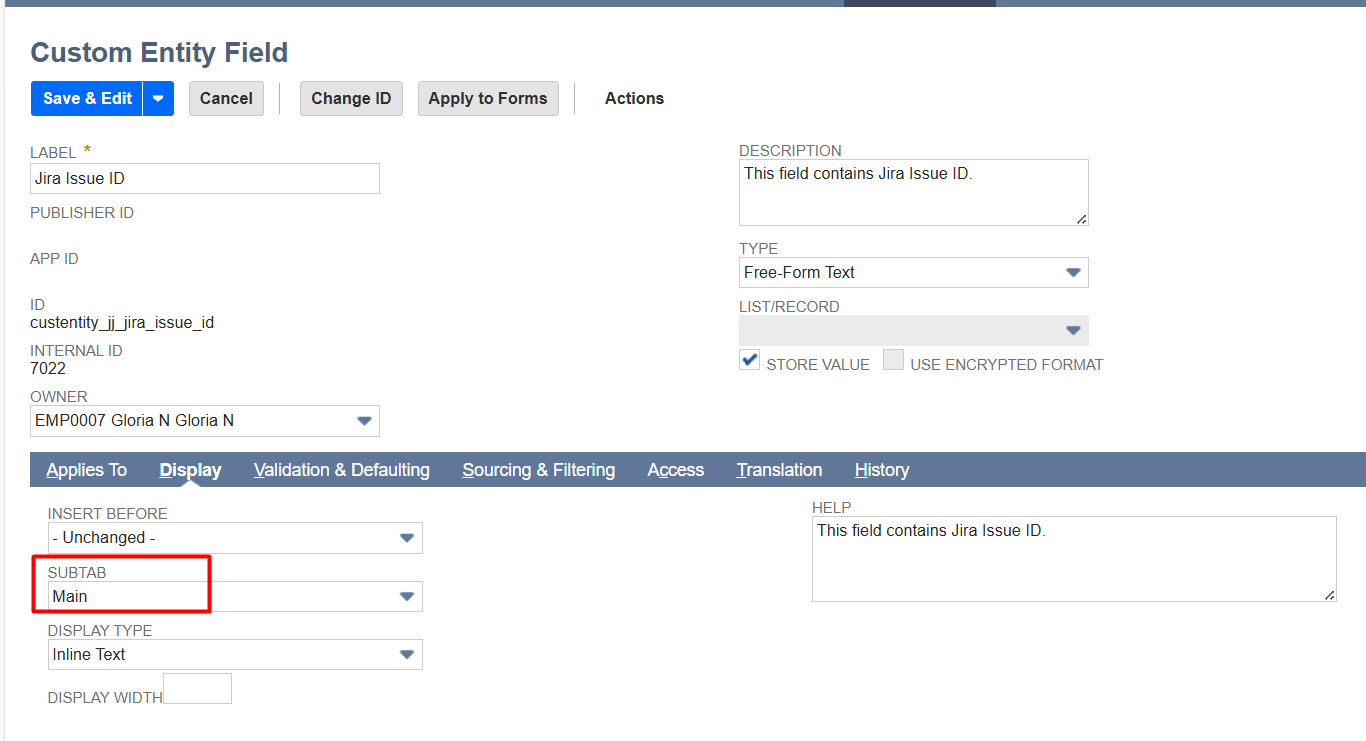Open the History tab
Screen dimensions: 1366x741
pyautogui.click(x=881, y=470)
